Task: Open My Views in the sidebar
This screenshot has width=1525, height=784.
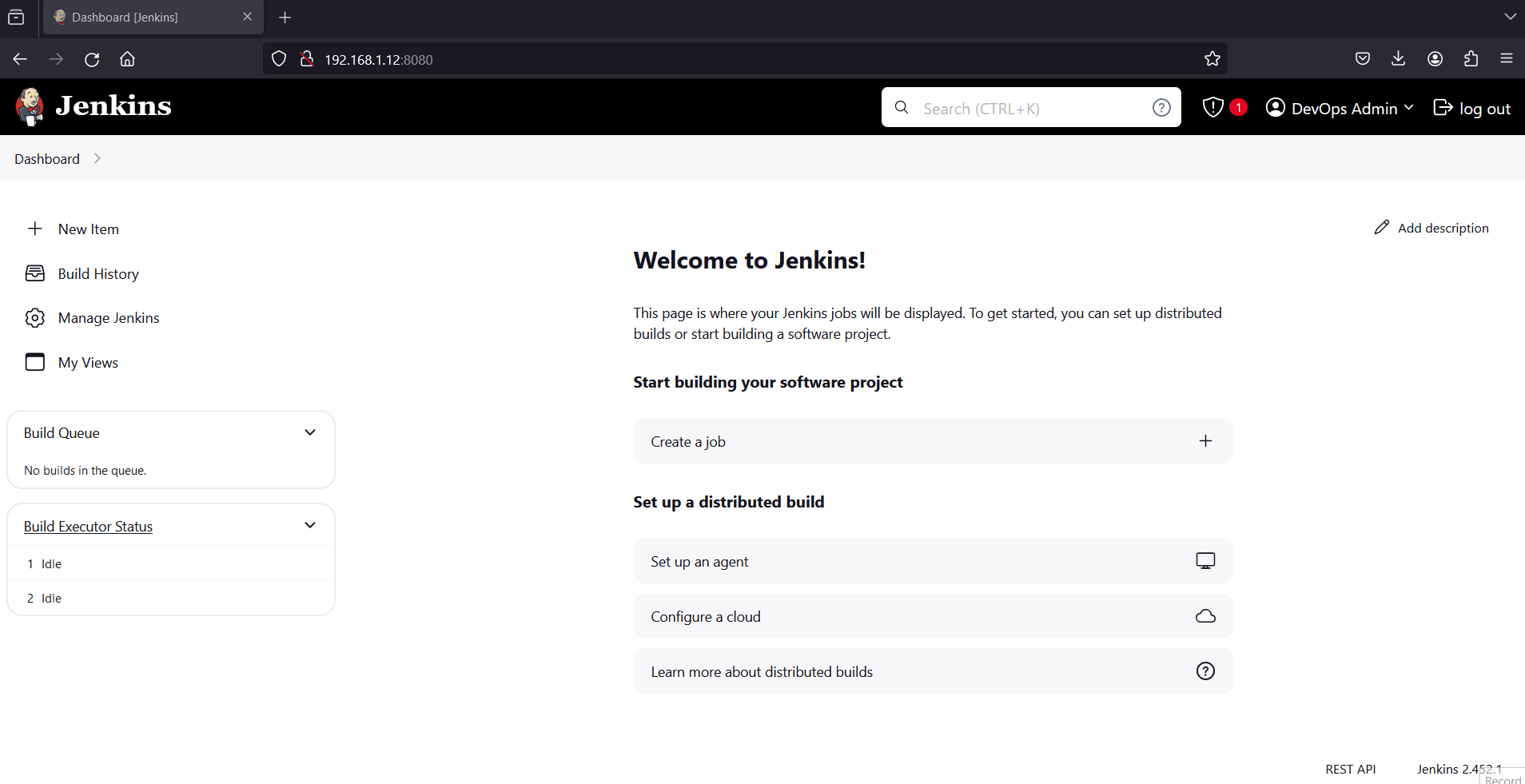Action: 88,363
